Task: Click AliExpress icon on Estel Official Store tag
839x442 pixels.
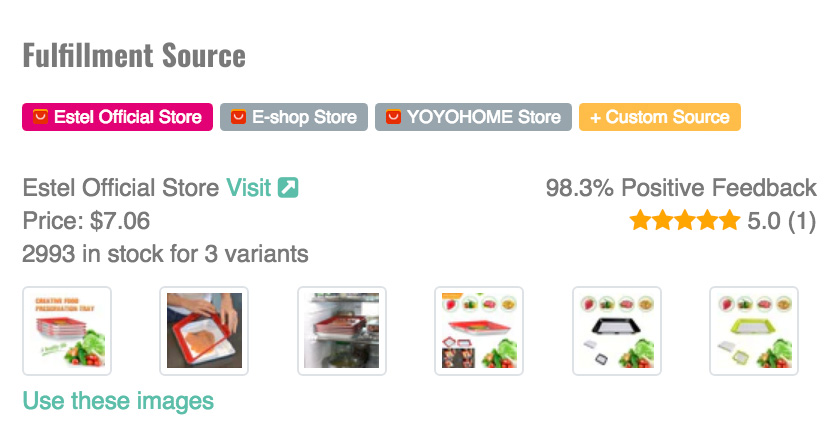Action: coord(40,117)
